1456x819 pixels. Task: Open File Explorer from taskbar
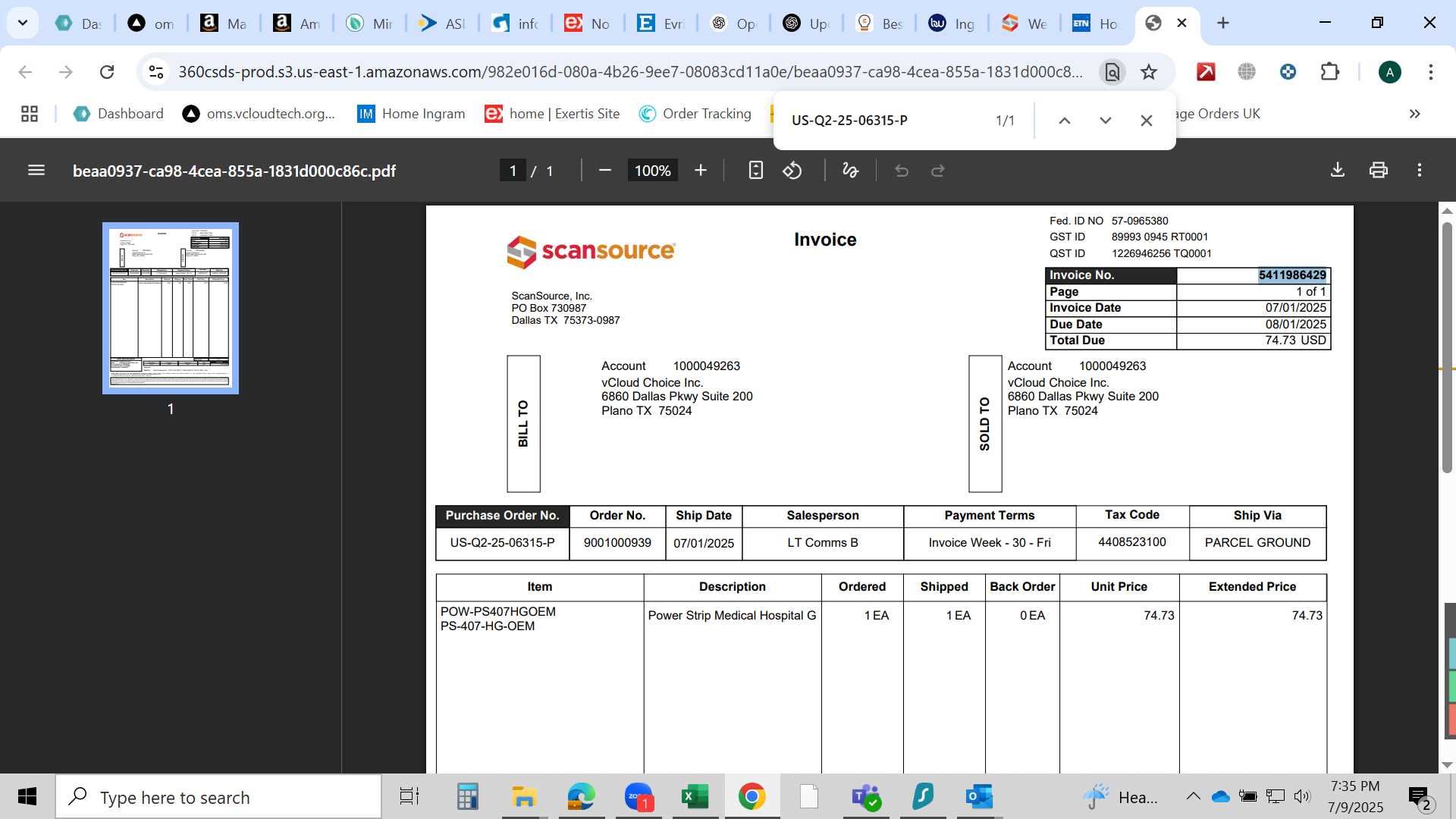tap(524, 796)
